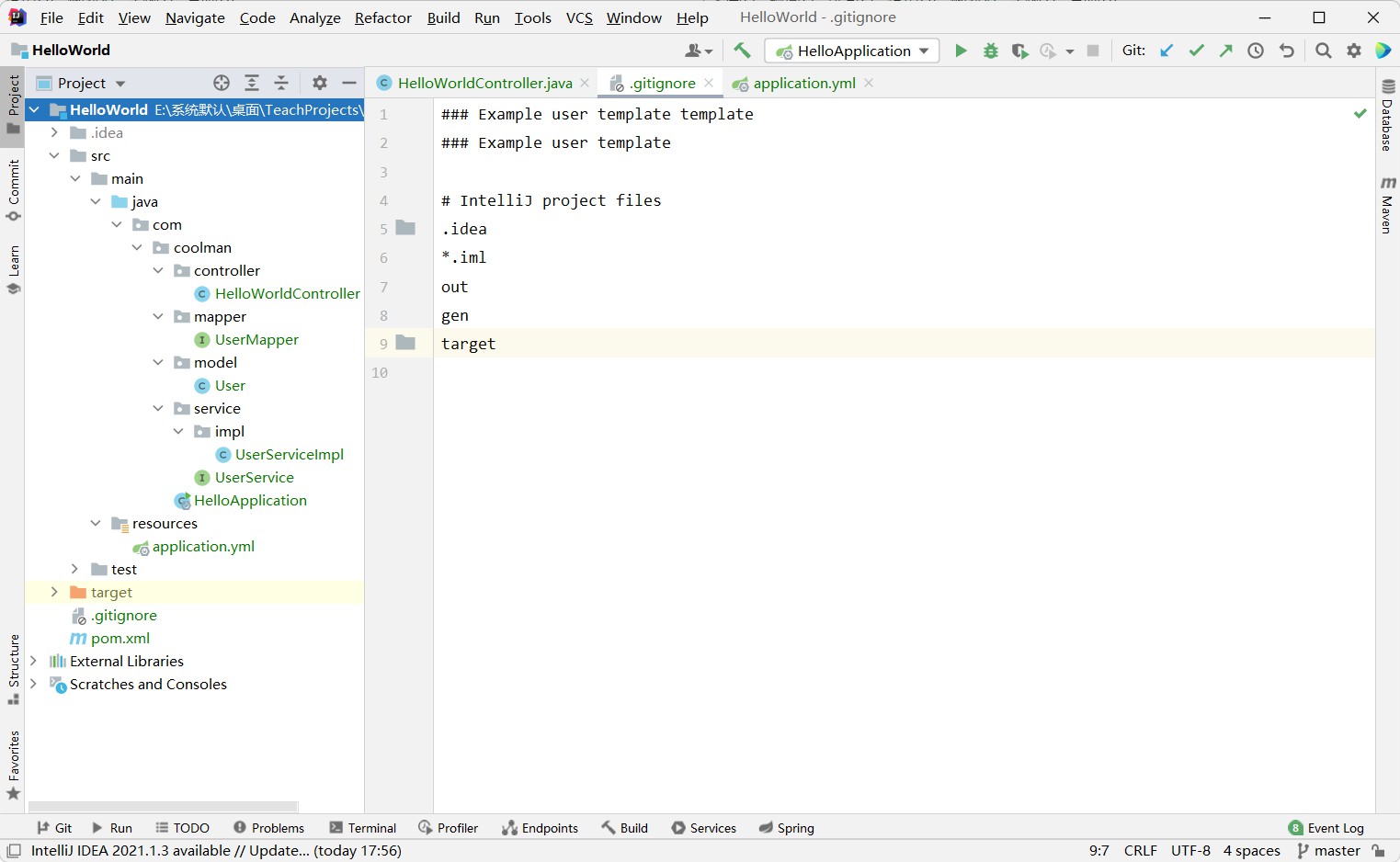Click the user account icon in the toolbar
This screenshot has height=862, width=1400.
coord(699,51)
